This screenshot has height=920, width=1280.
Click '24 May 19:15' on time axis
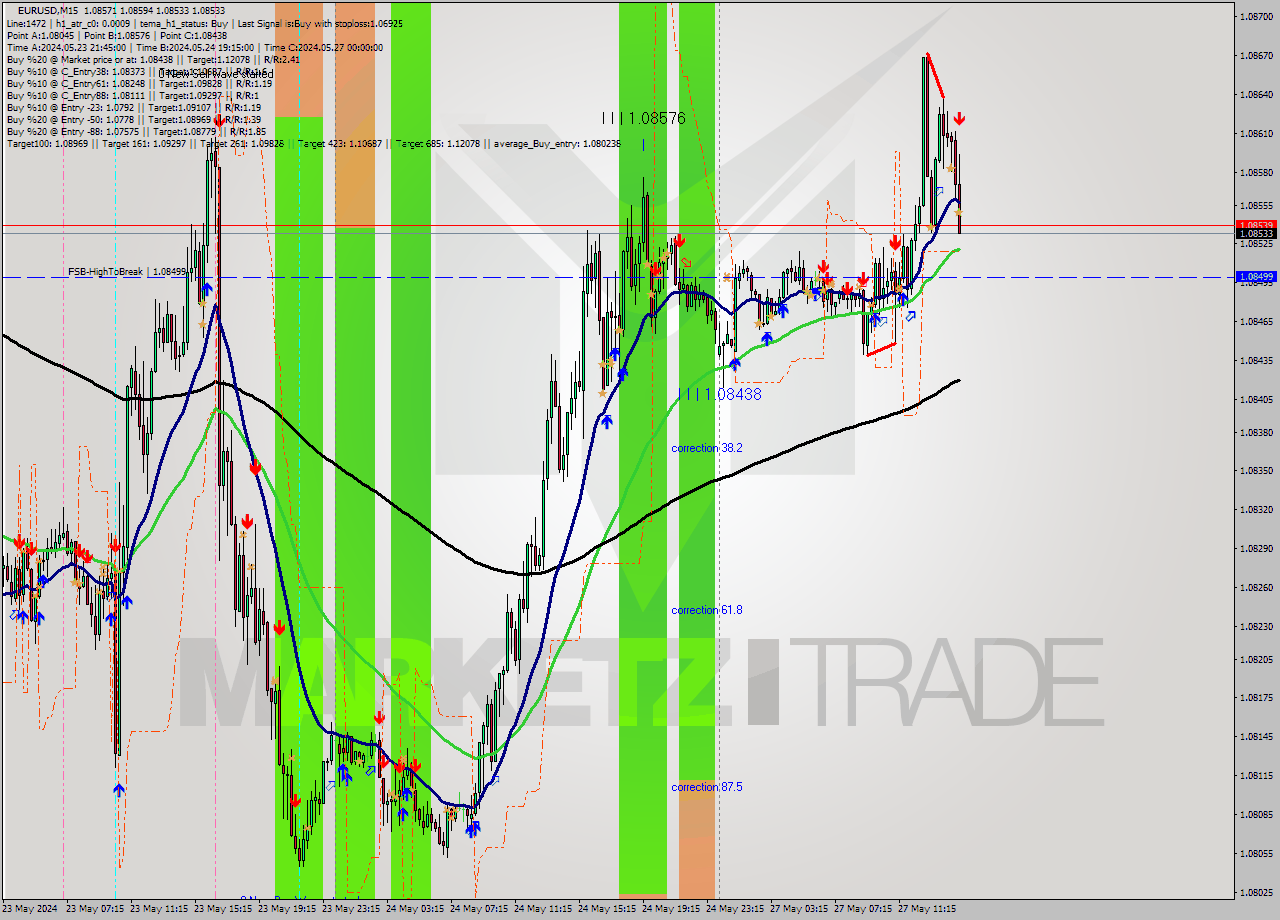672,909
